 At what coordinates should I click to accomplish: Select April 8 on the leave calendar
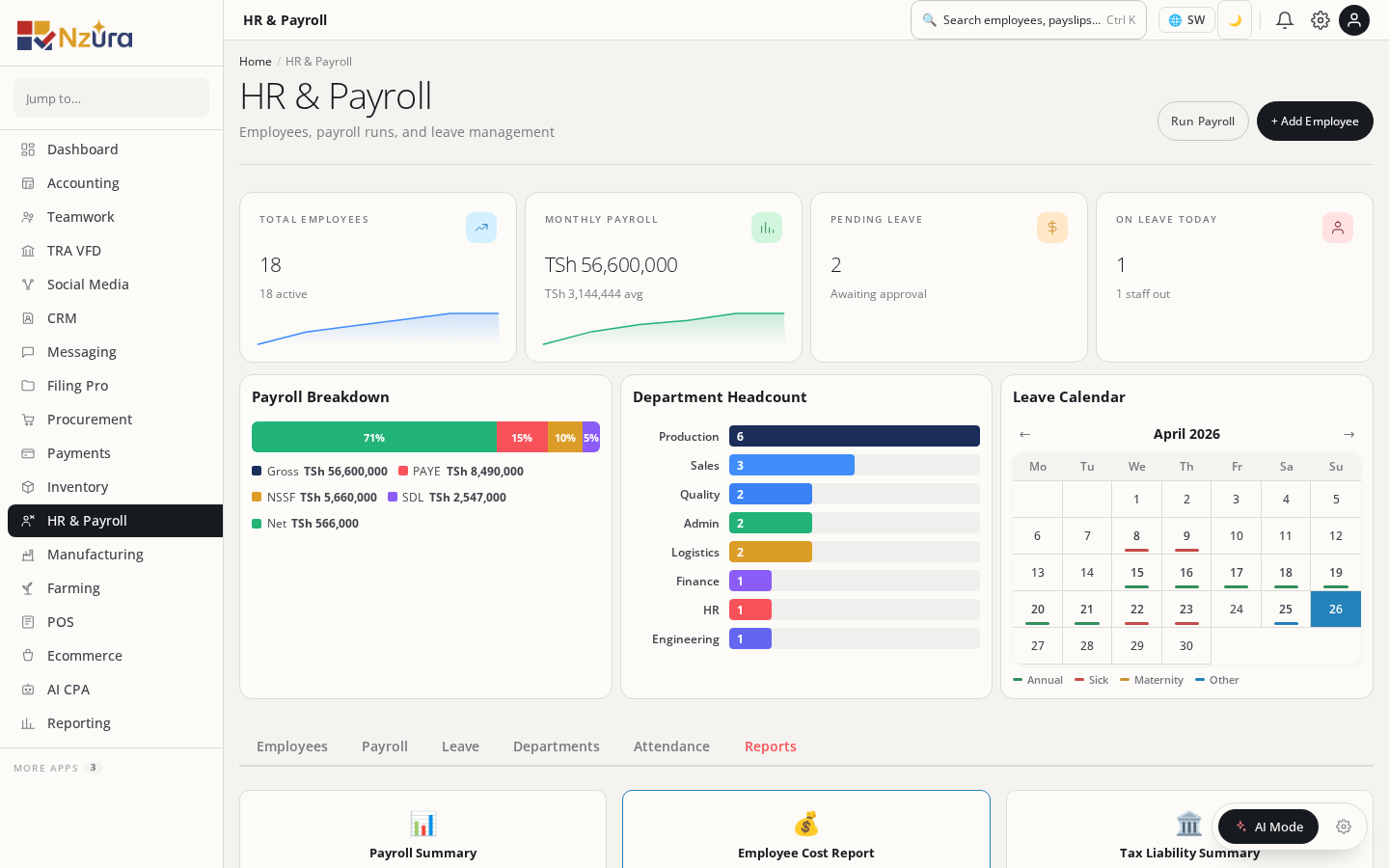point(1137,536)
